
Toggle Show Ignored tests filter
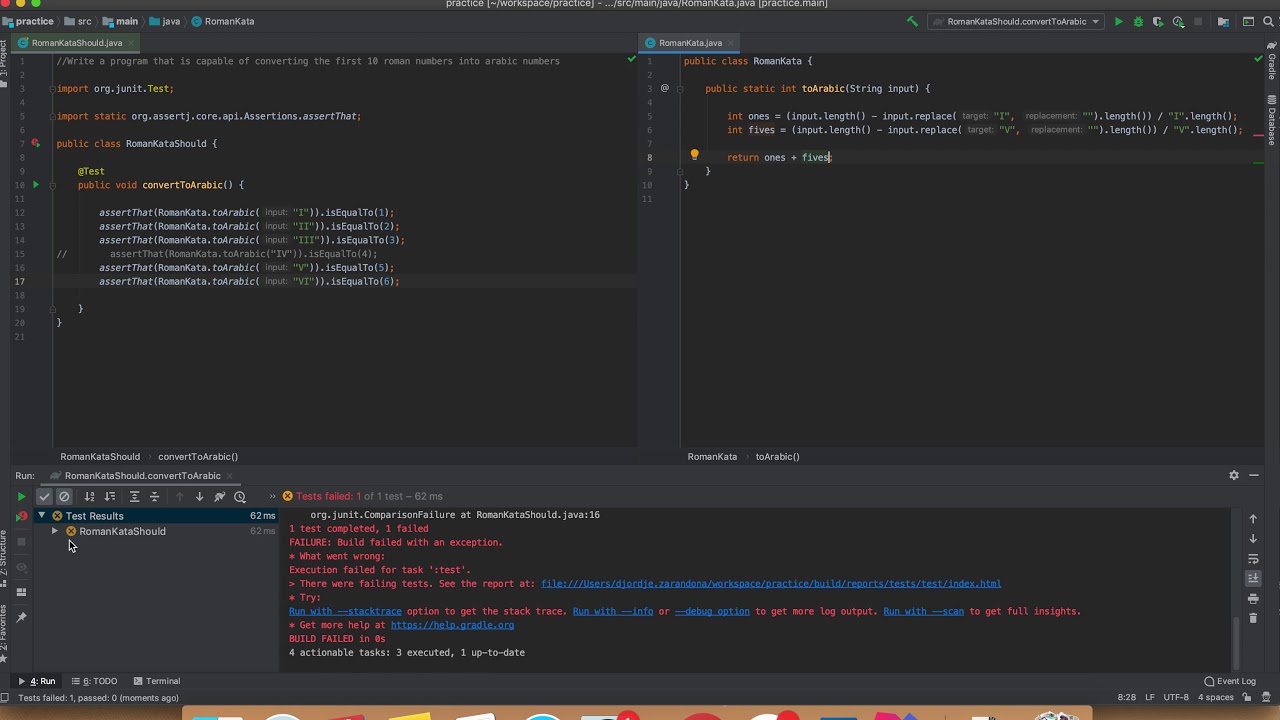point(64,496)
